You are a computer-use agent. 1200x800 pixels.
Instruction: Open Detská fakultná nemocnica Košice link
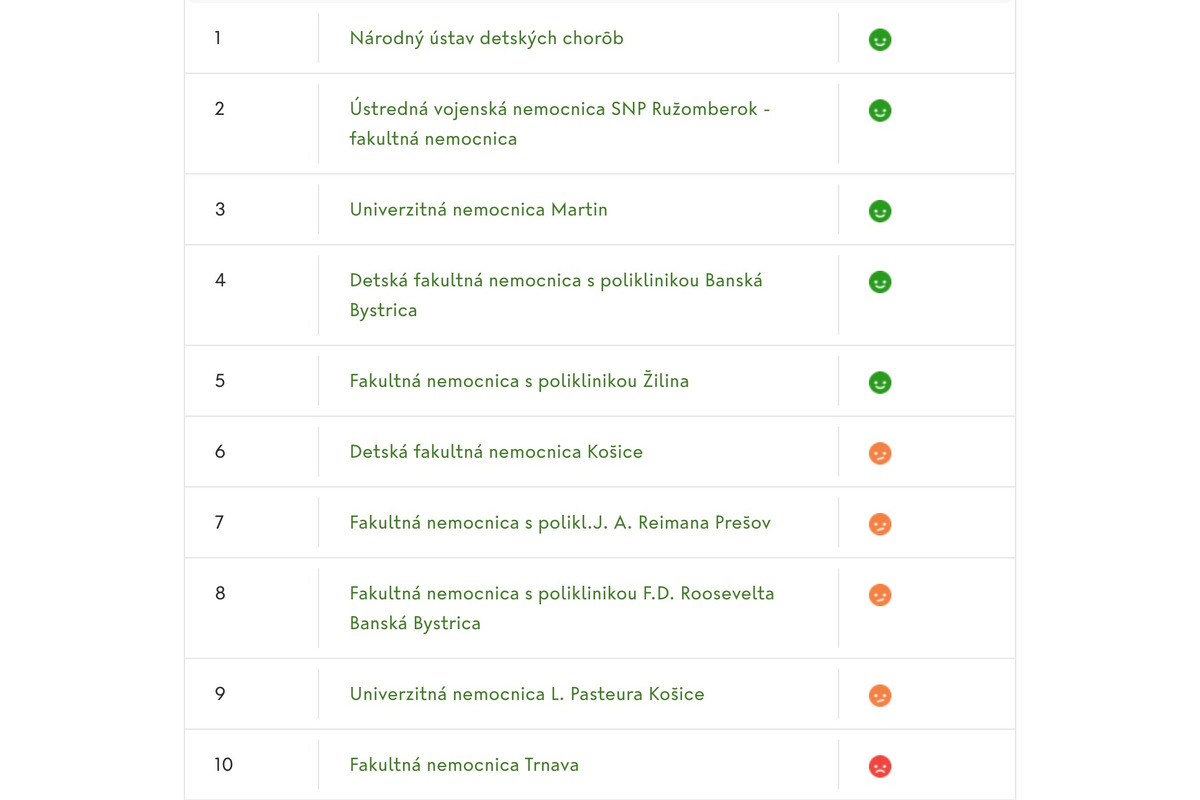tap(496, 452)
